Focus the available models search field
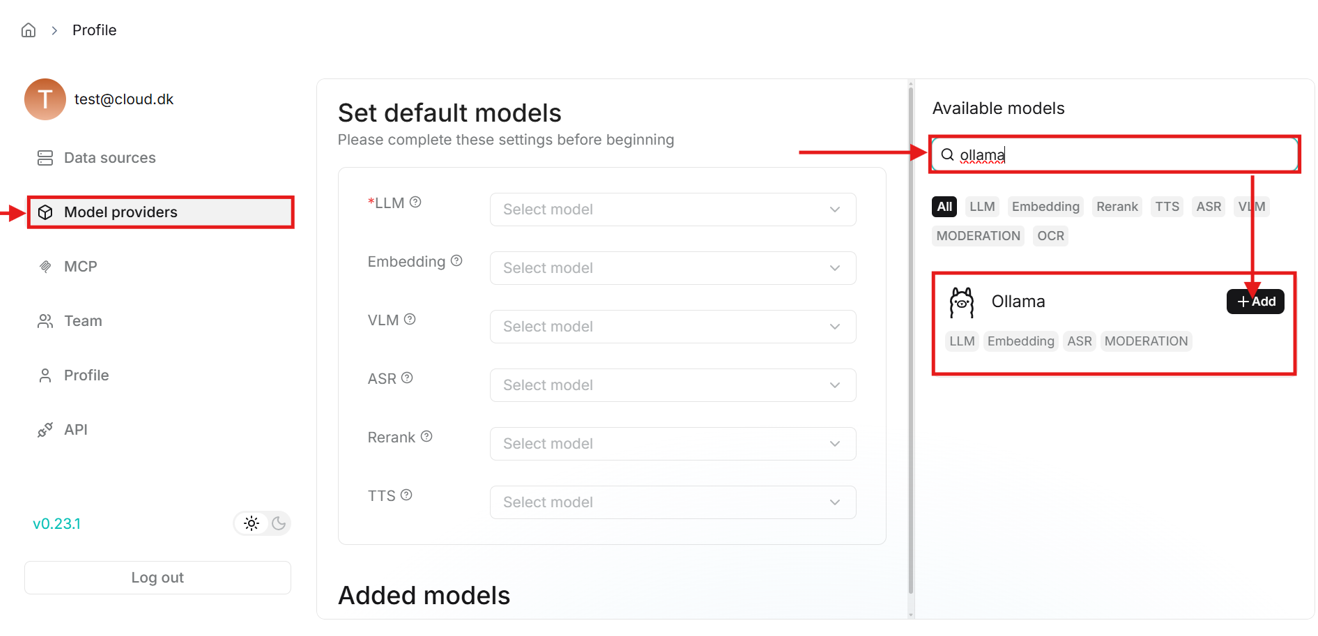The width and height of the screenshot is (1318, 636). click(1120, 155)
